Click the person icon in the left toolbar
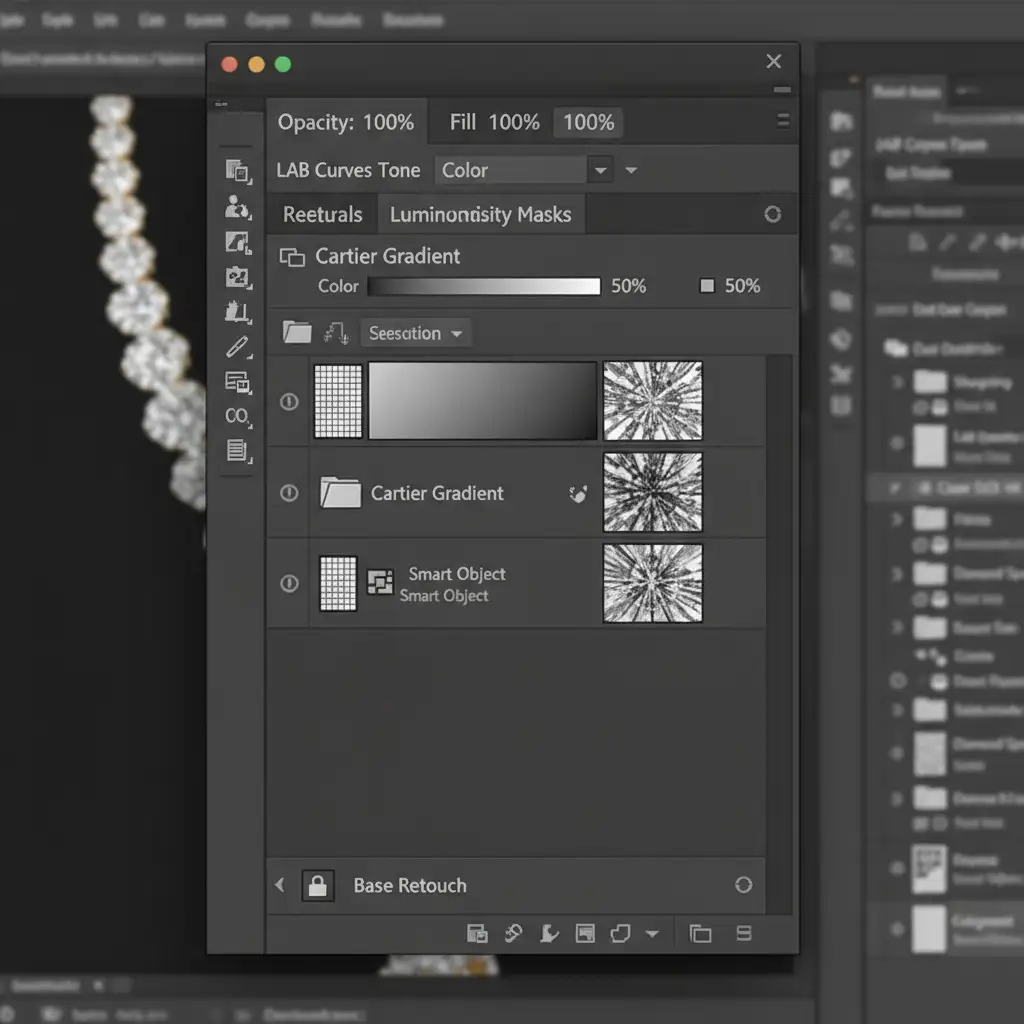Screen dimensions: 1024x1024 point(237,207)
